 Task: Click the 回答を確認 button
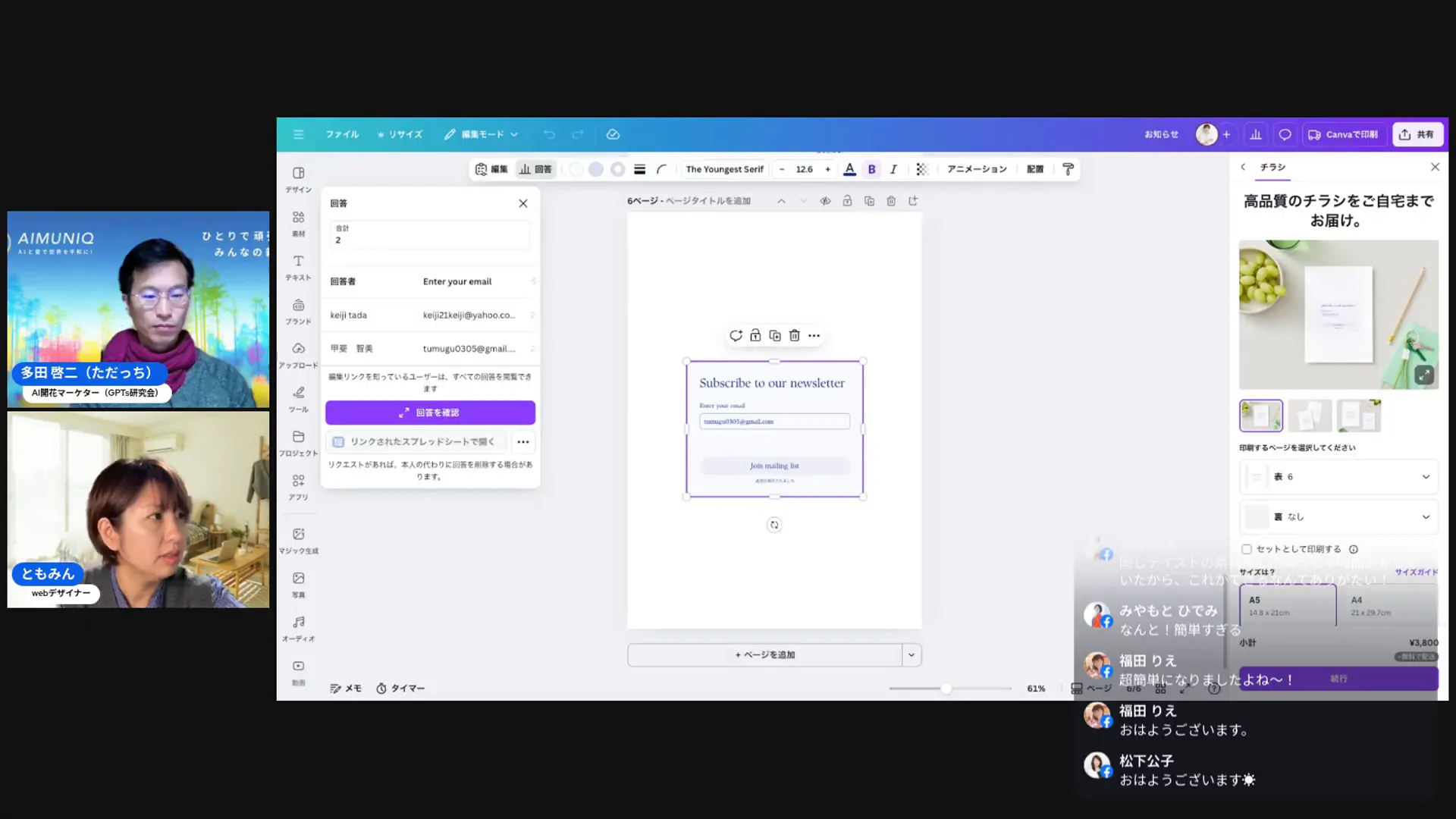[x=430, y=413]
